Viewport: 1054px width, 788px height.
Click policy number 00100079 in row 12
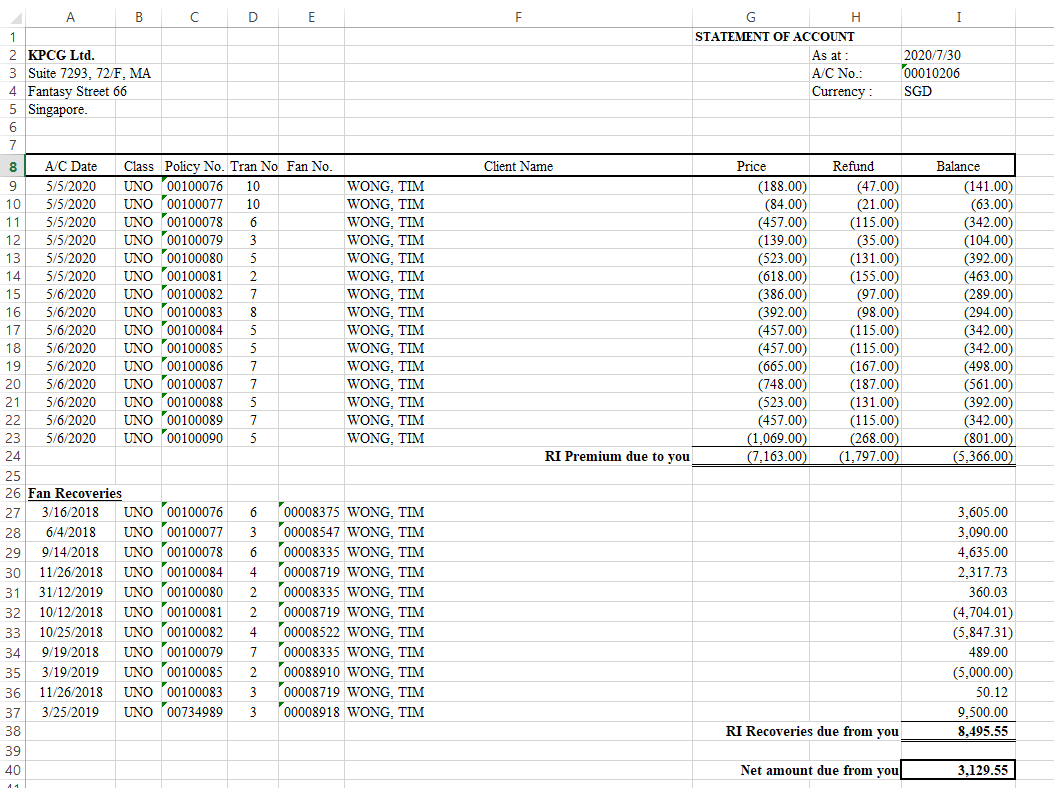[x=195, y=241]
